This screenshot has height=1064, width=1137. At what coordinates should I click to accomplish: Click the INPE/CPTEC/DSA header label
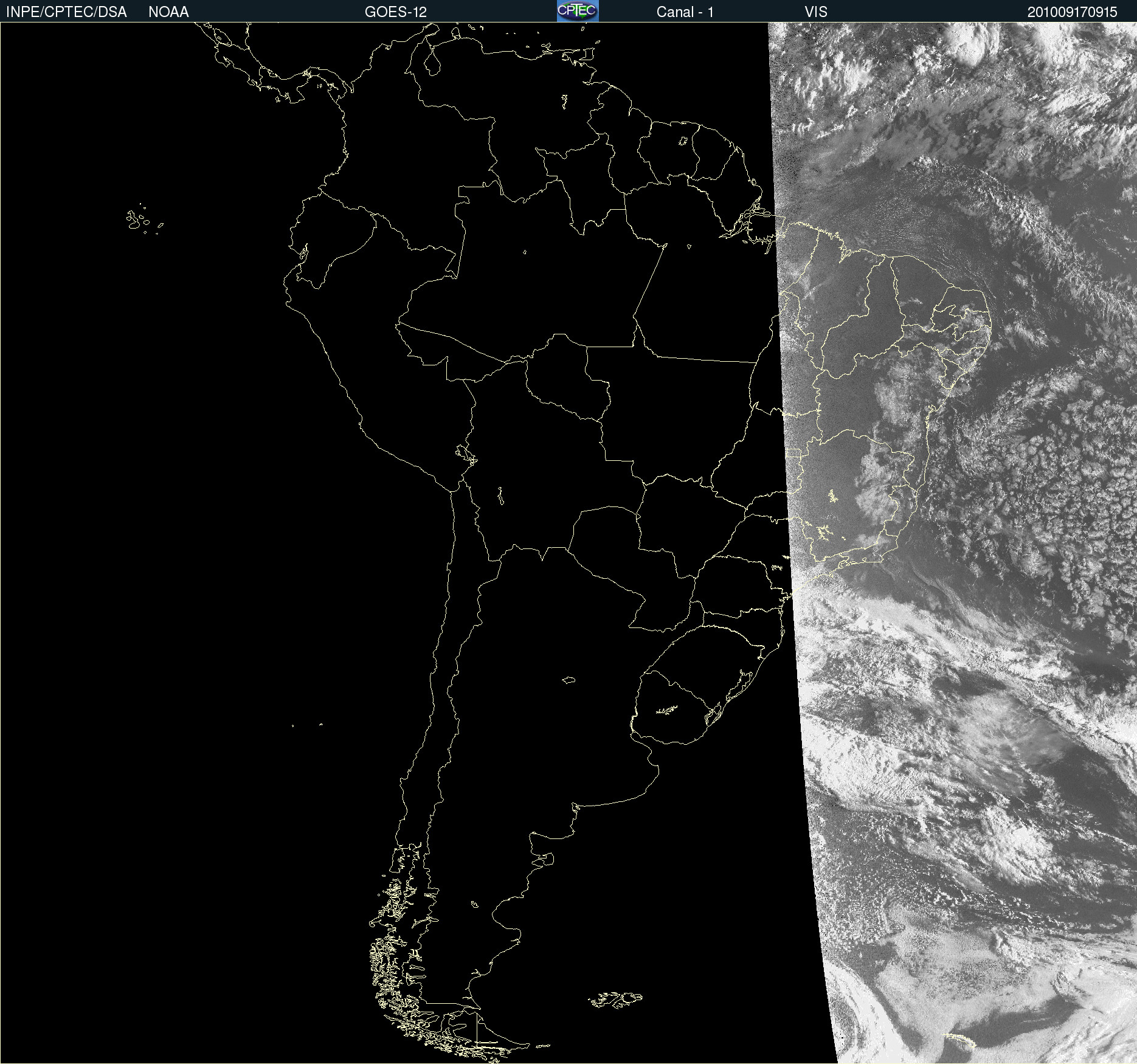[66, 12]
